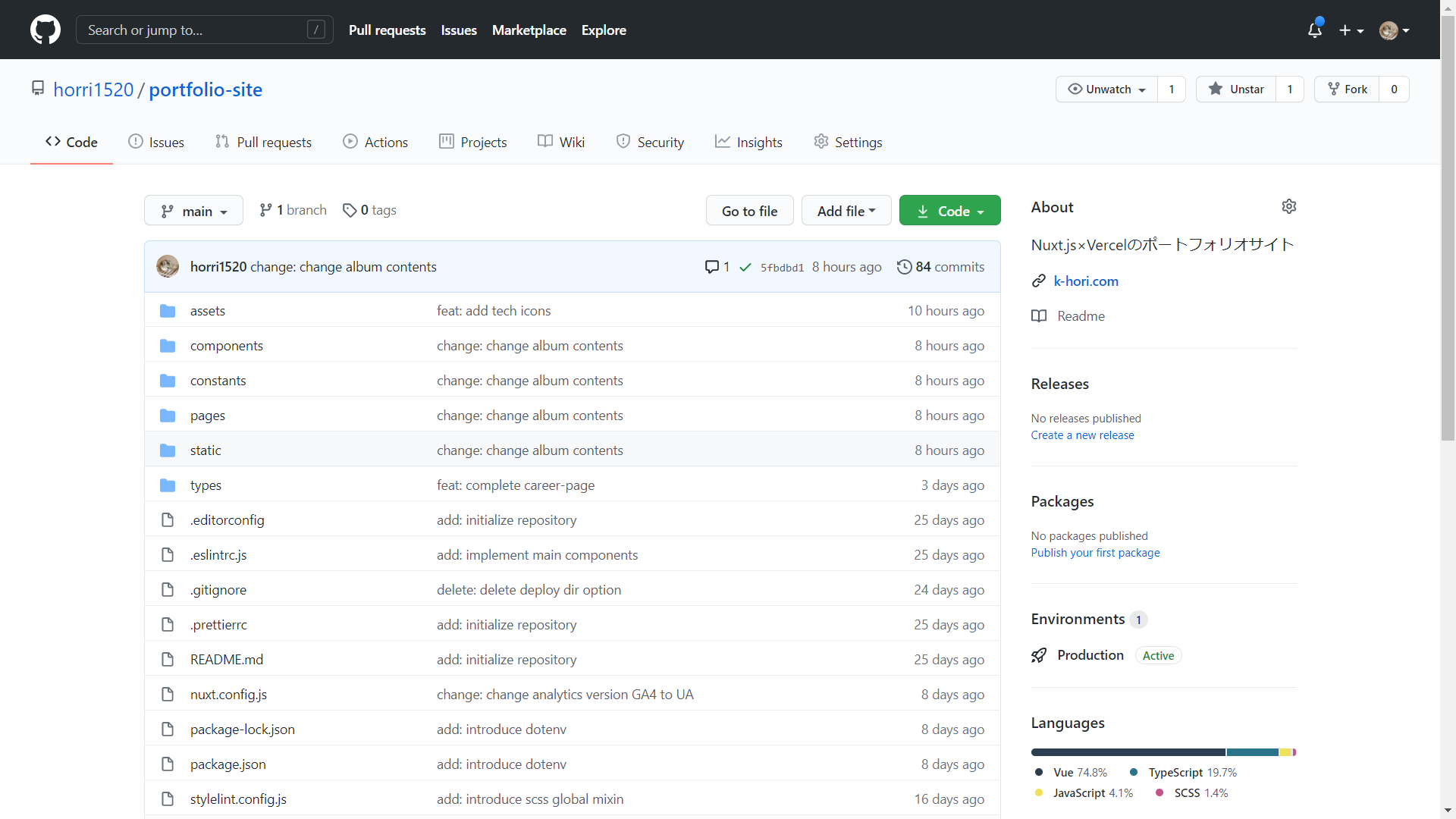Image resolution: width=1456 pixels, height=819 pixels.
Task: Select the tags label icon next to 0 tags
Action: [x=350, y=210]
